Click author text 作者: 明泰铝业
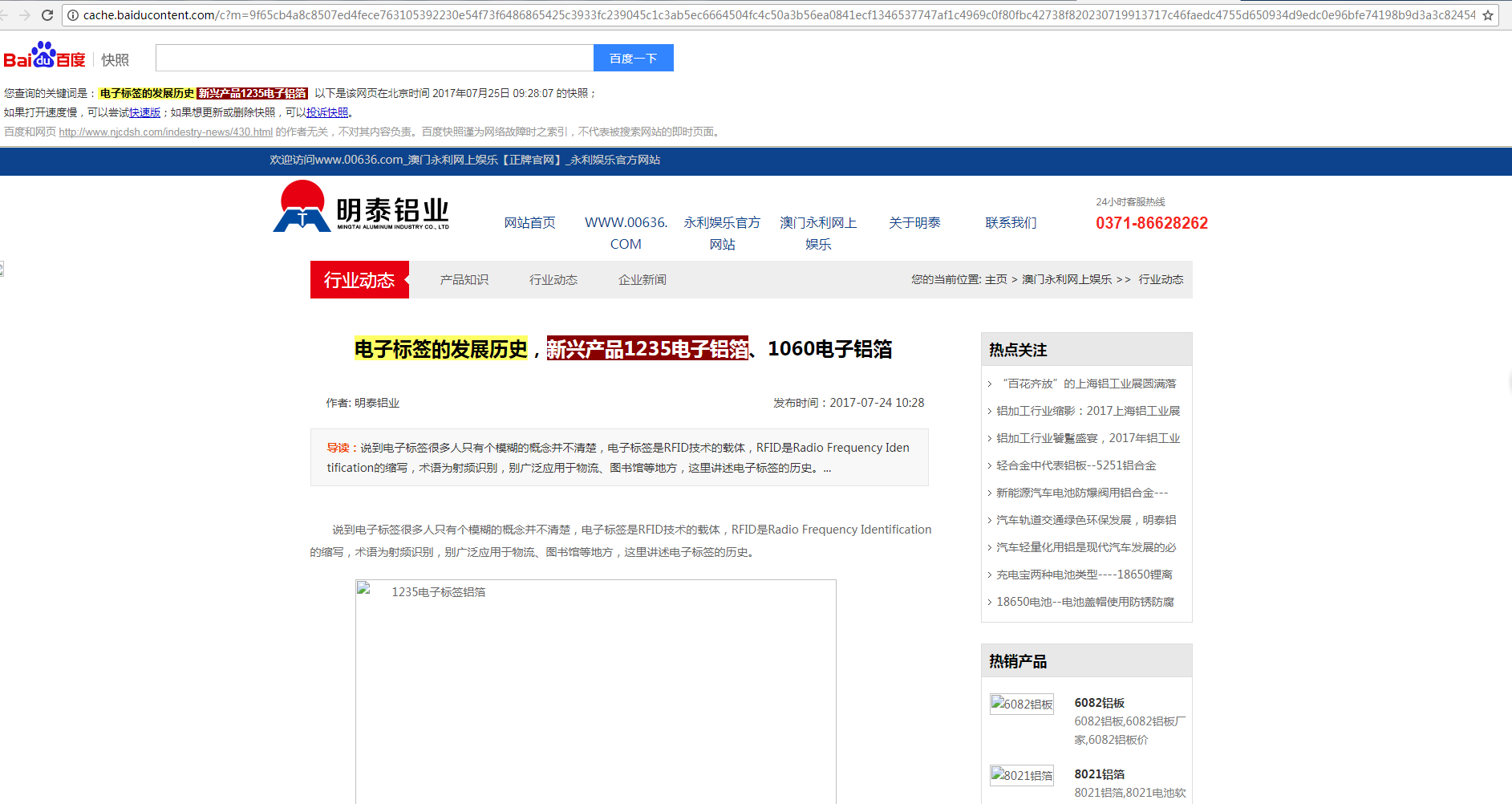Viewport: 1512px width, 804px height. 363,403
